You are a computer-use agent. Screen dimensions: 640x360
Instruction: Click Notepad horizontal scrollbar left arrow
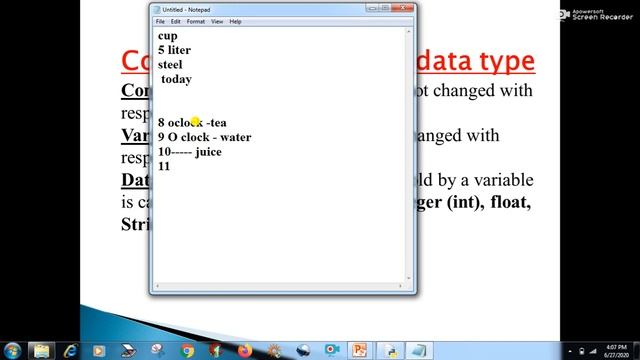[x=158, y=286]
